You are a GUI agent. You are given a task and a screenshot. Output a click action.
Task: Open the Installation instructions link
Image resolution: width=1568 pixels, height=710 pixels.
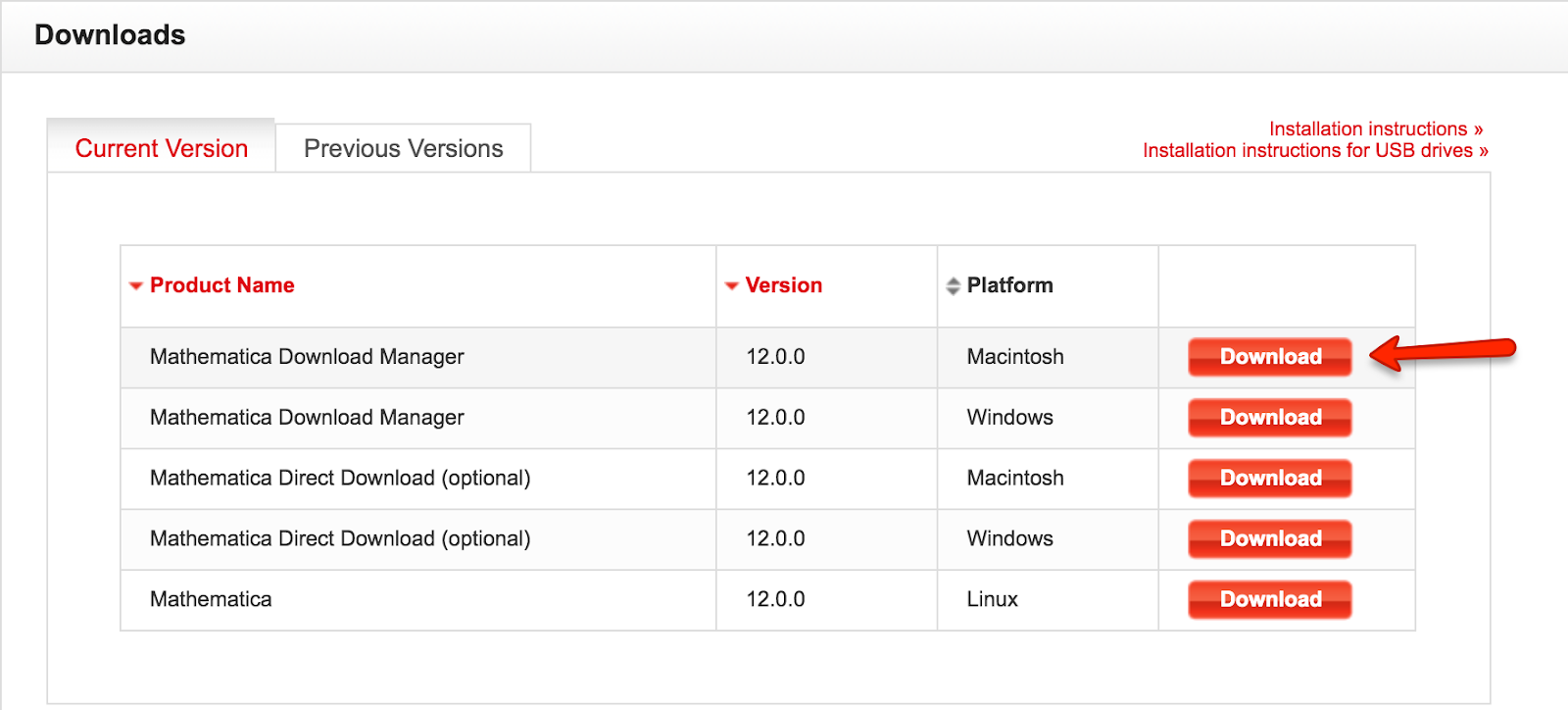[1376, 128]
